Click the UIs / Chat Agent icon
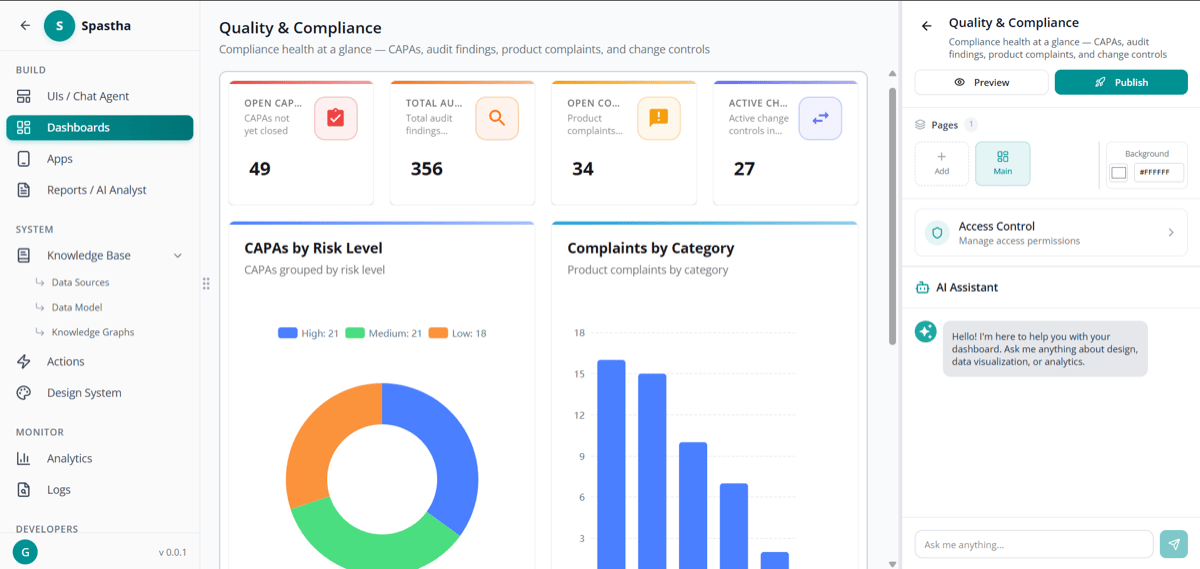 [x=24, y=96]
